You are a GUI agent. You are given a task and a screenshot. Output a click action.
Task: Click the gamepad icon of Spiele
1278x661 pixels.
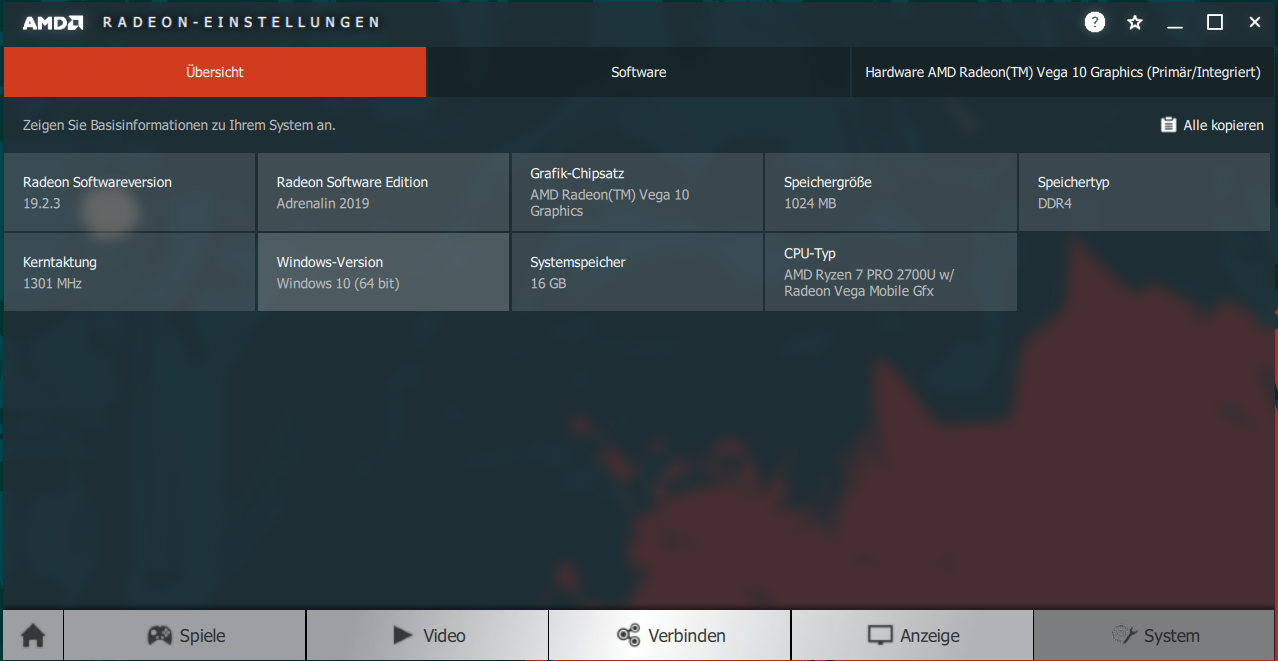point(159,635)
